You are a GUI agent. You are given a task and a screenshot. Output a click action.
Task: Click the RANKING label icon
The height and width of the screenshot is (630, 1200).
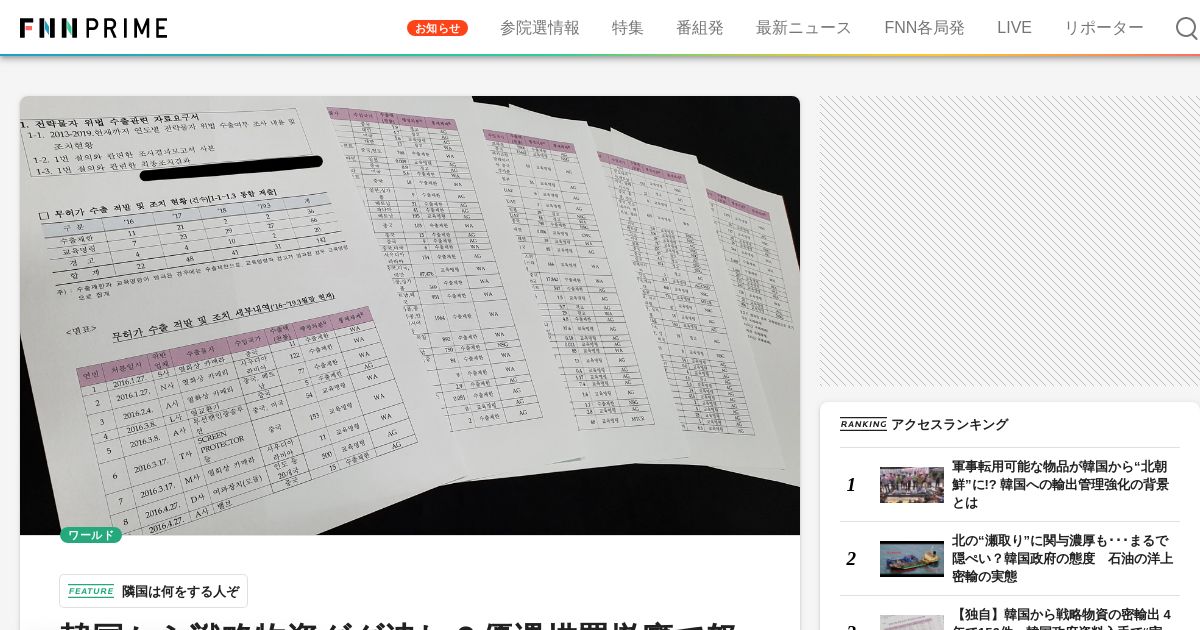pos(863,424)
